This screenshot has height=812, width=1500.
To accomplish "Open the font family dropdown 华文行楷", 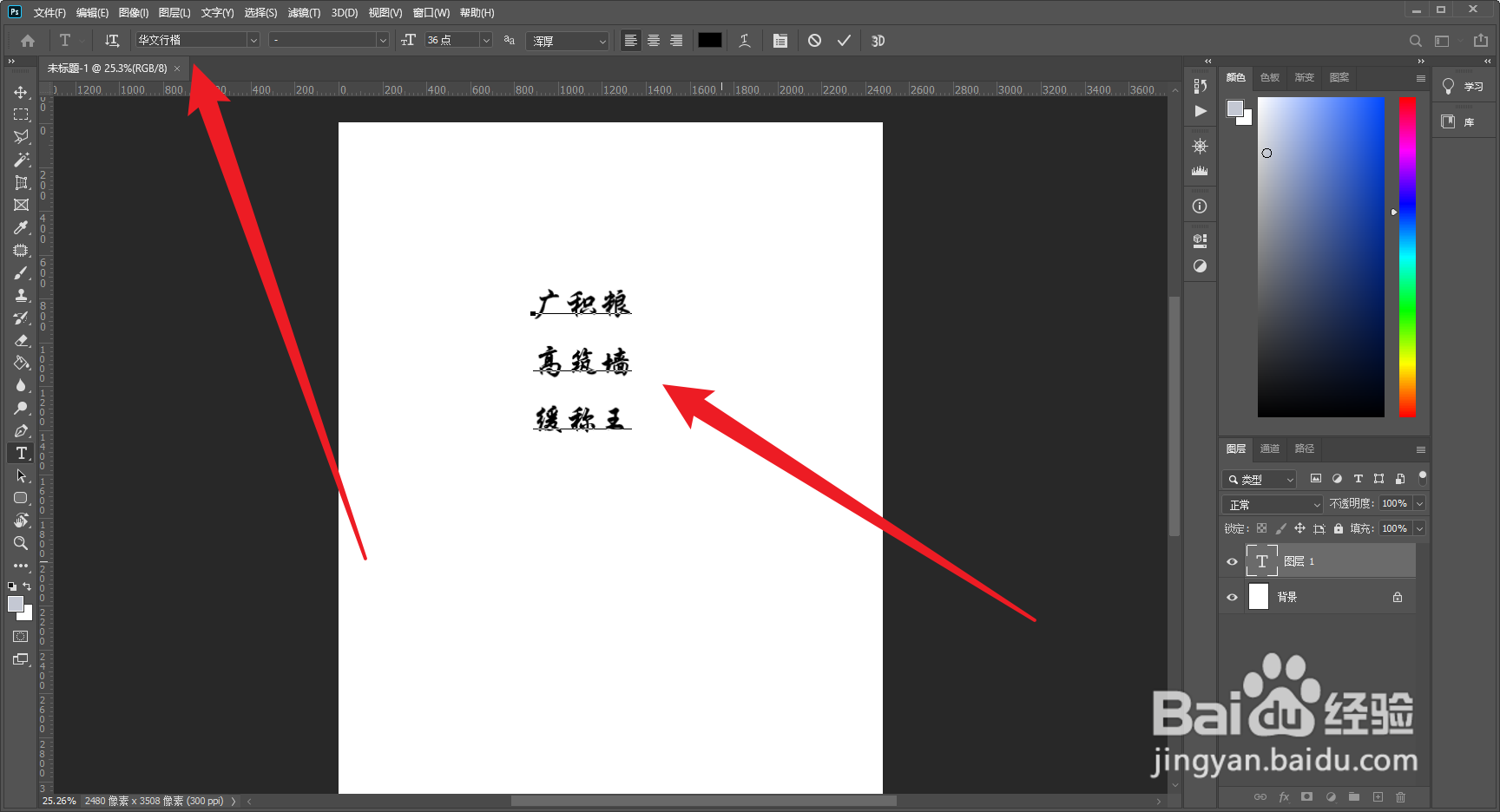I will (197, 40).
